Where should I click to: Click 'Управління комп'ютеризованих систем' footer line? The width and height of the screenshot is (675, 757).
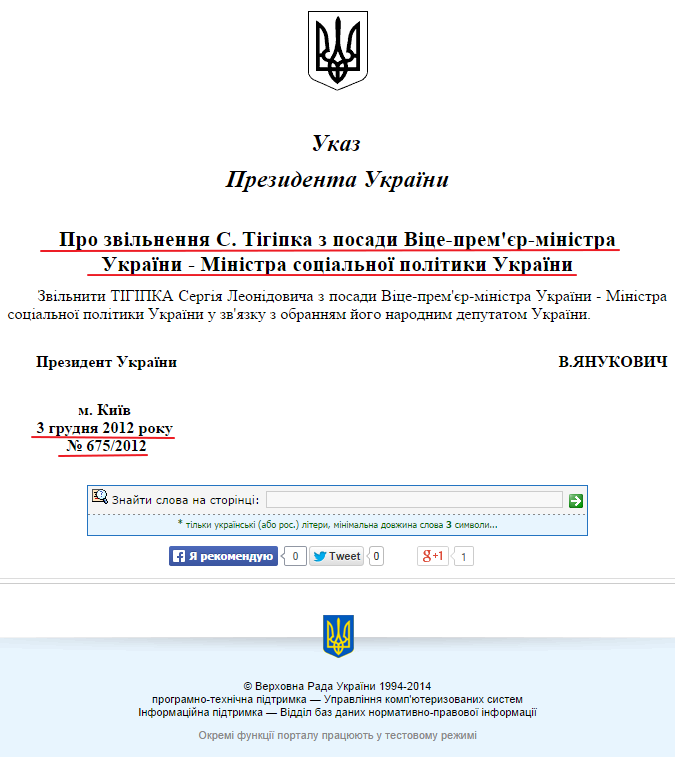pyautogui.click(x=337, y=699)
